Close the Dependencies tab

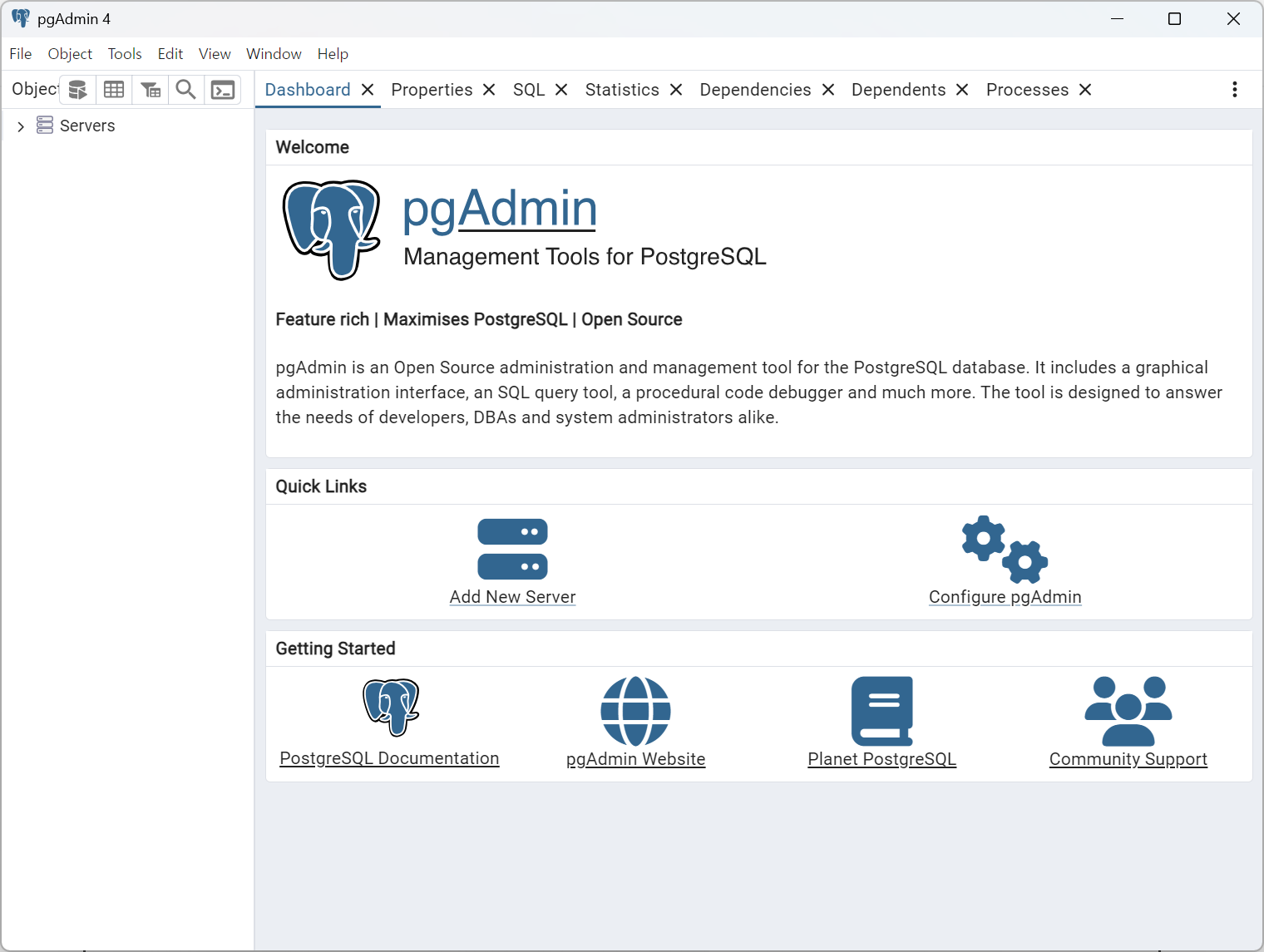(x=828, y=90)
